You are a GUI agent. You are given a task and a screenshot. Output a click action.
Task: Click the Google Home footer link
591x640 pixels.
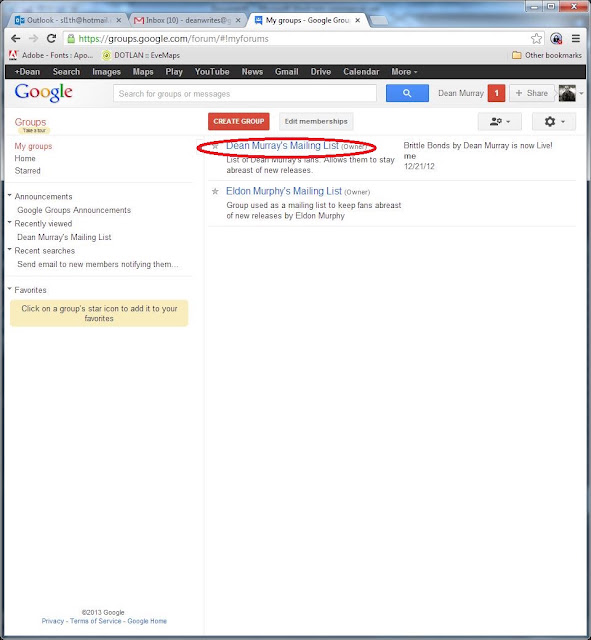pyautogui.click(x=147, y=621)
